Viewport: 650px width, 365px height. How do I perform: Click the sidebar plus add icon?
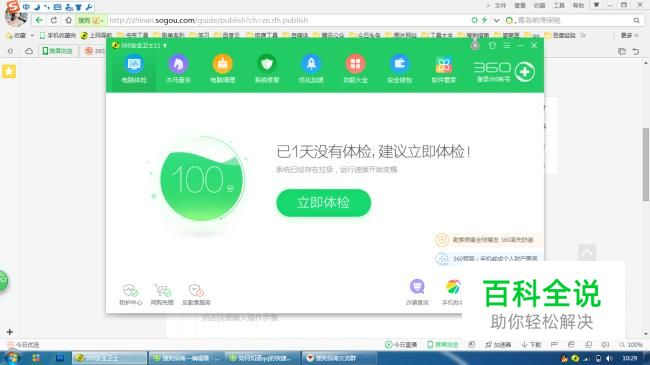tap(10, 332)
